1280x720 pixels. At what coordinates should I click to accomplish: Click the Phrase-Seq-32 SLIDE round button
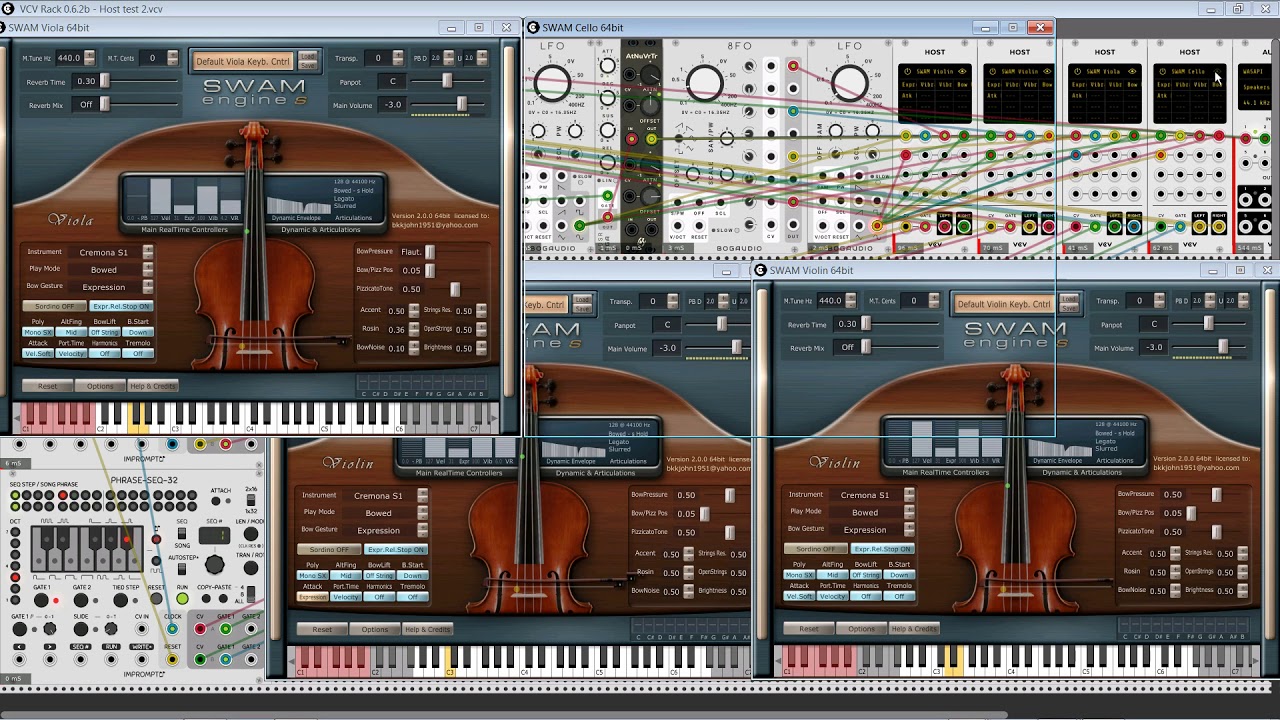[82, 629]
